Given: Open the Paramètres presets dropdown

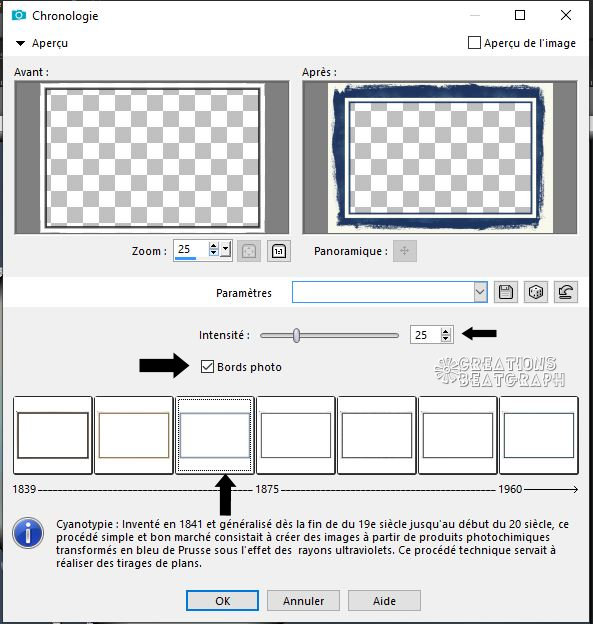Looking at the screenshot, I should click(480, 292).
